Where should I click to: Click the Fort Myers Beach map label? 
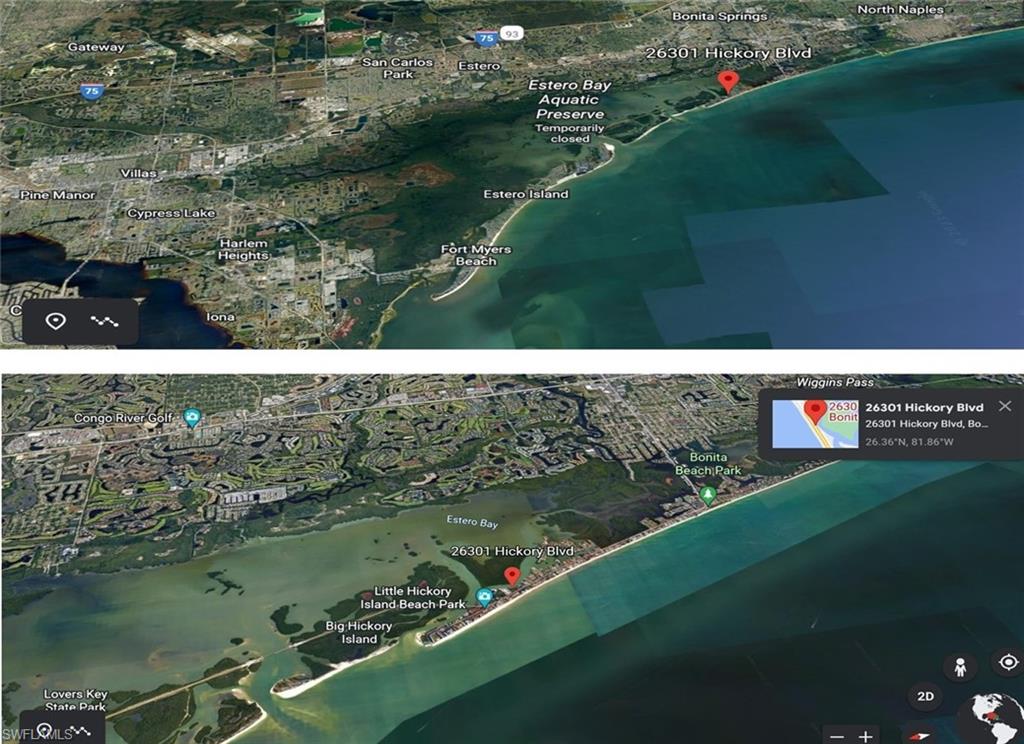point(476,255)
